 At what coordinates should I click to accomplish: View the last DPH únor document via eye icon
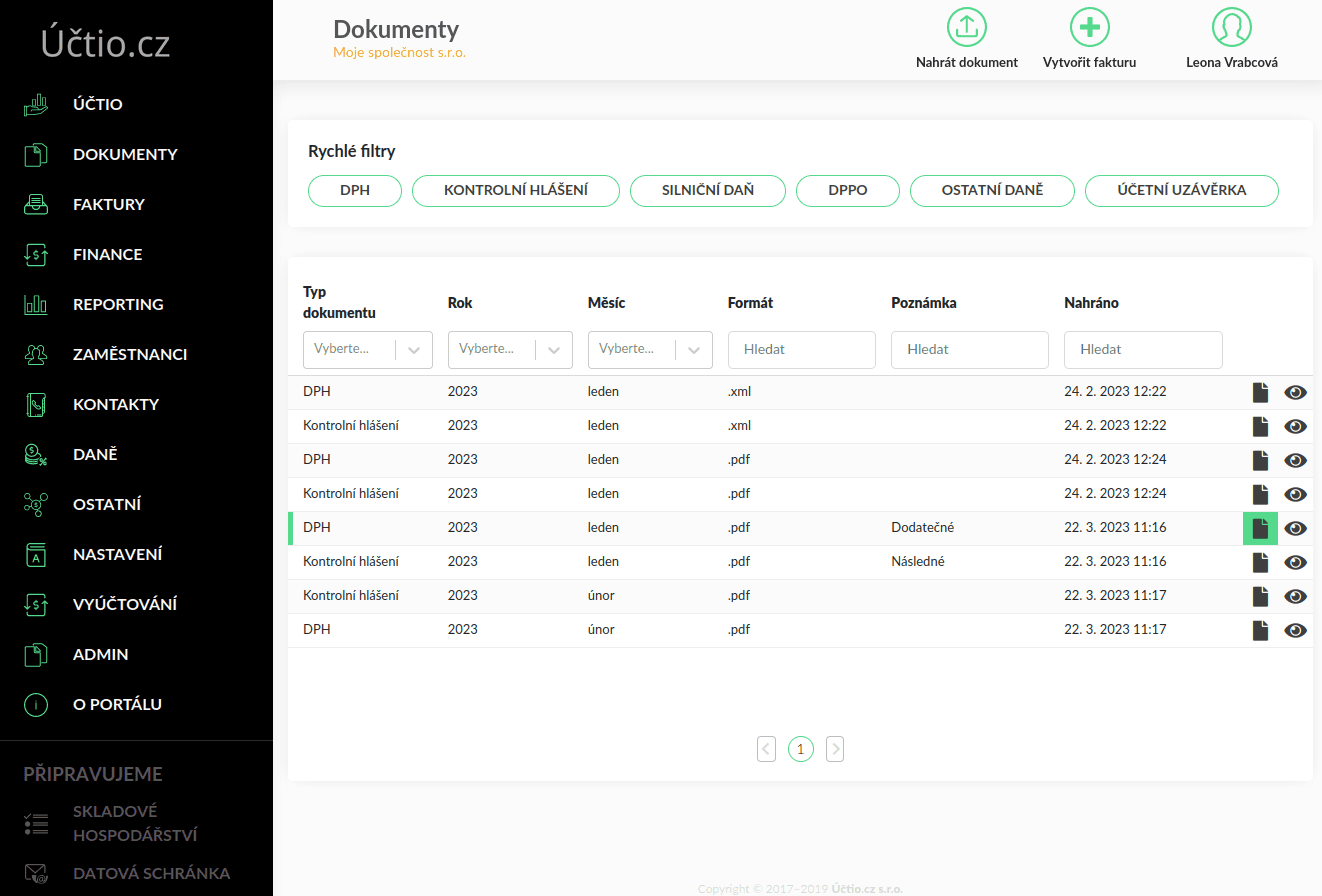pos(1295,631)
